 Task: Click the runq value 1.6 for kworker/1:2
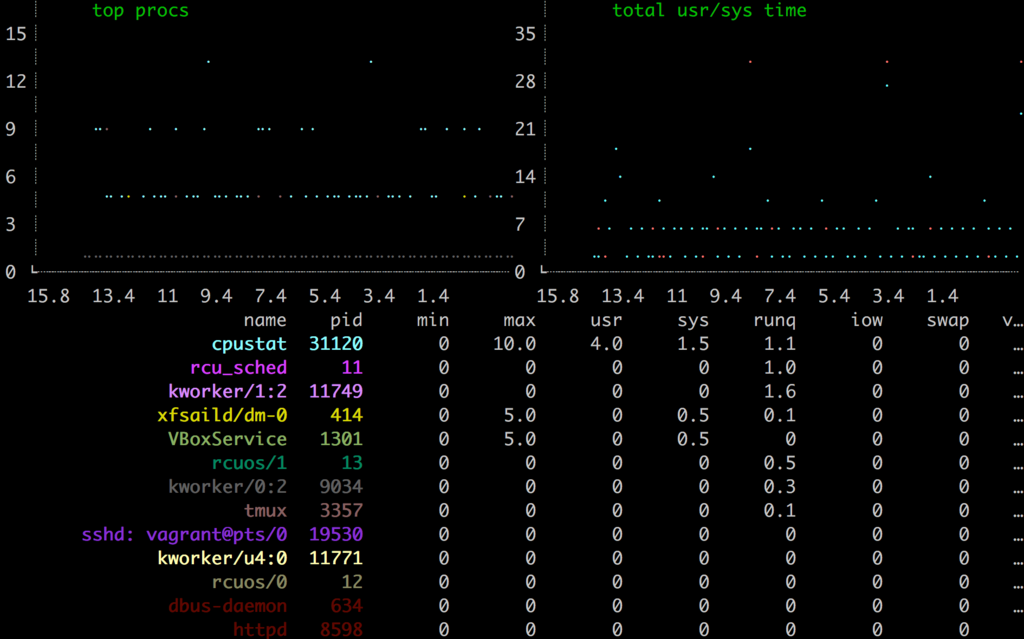(780, 391)
